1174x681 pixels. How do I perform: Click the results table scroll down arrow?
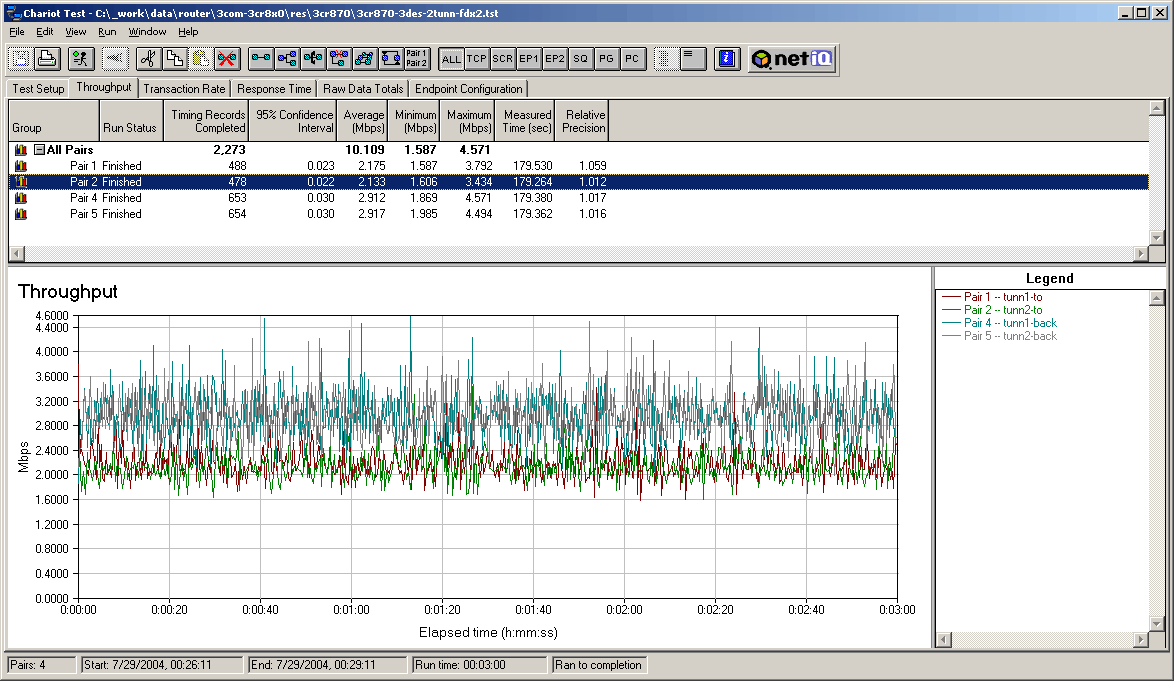pyautogui.click(x=1157, y=238)
